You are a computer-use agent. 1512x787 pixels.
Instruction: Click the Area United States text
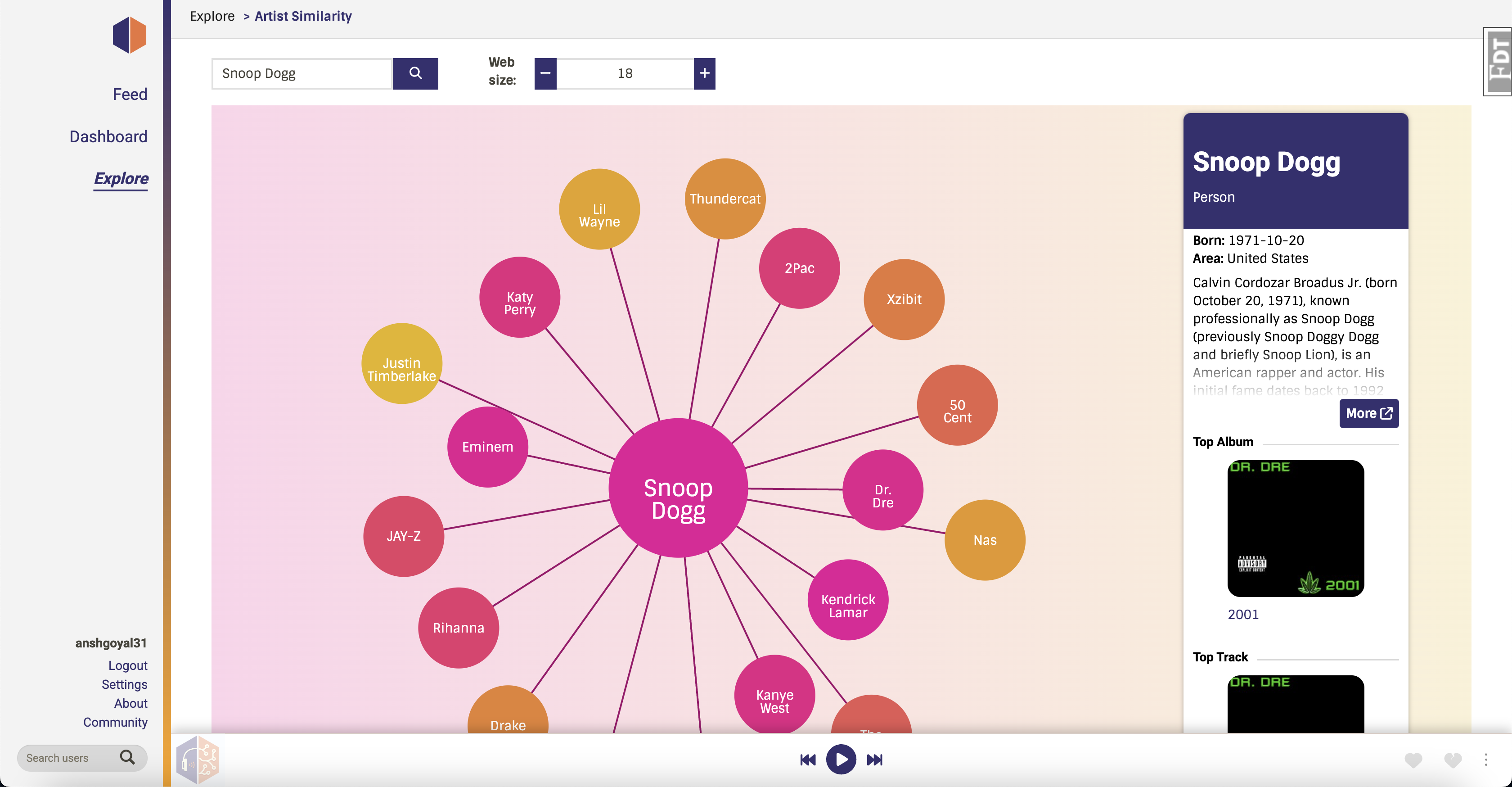coord(1250,258)
